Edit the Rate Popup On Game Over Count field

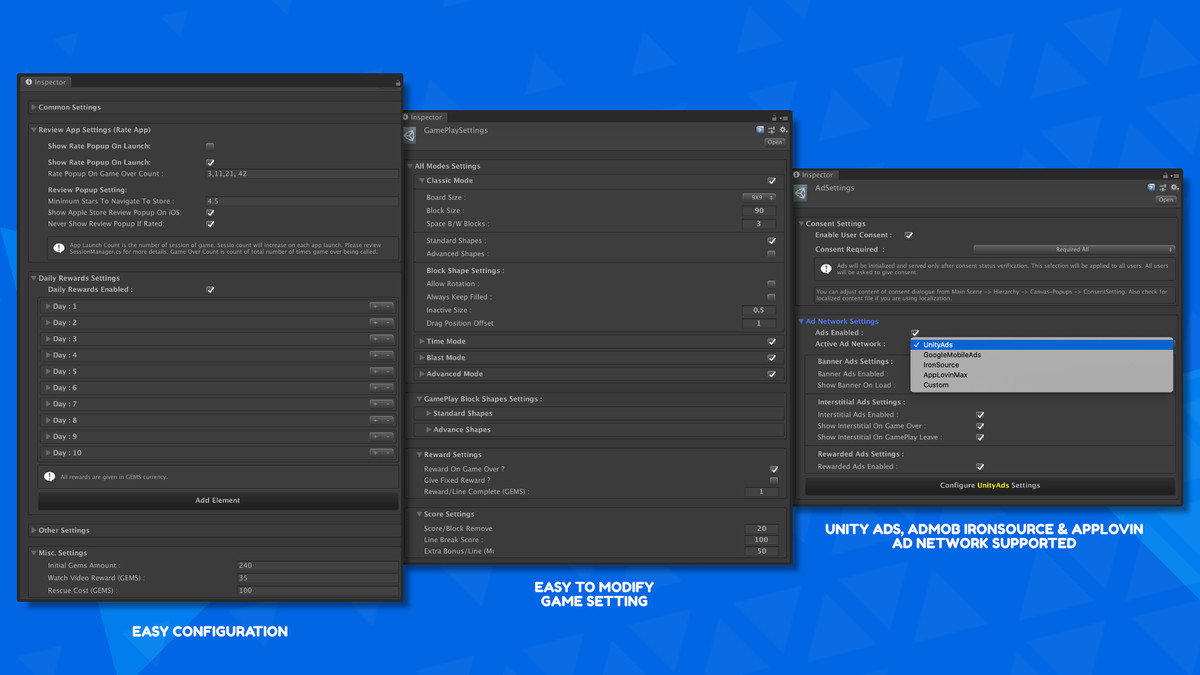pos(302,174)
